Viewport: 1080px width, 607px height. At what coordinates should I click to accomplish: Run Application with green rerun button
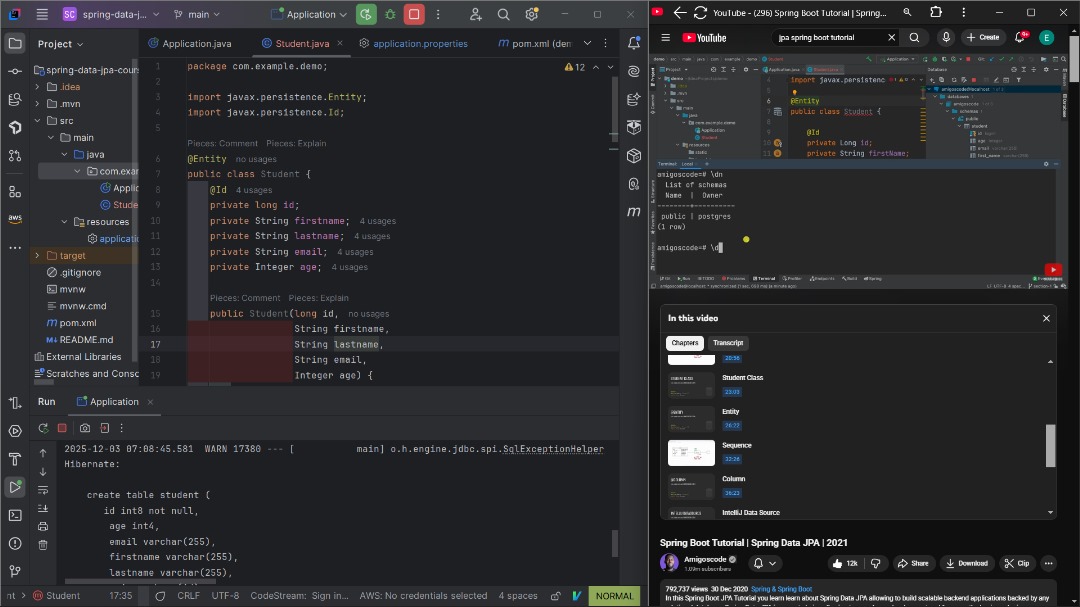(366, 14)
